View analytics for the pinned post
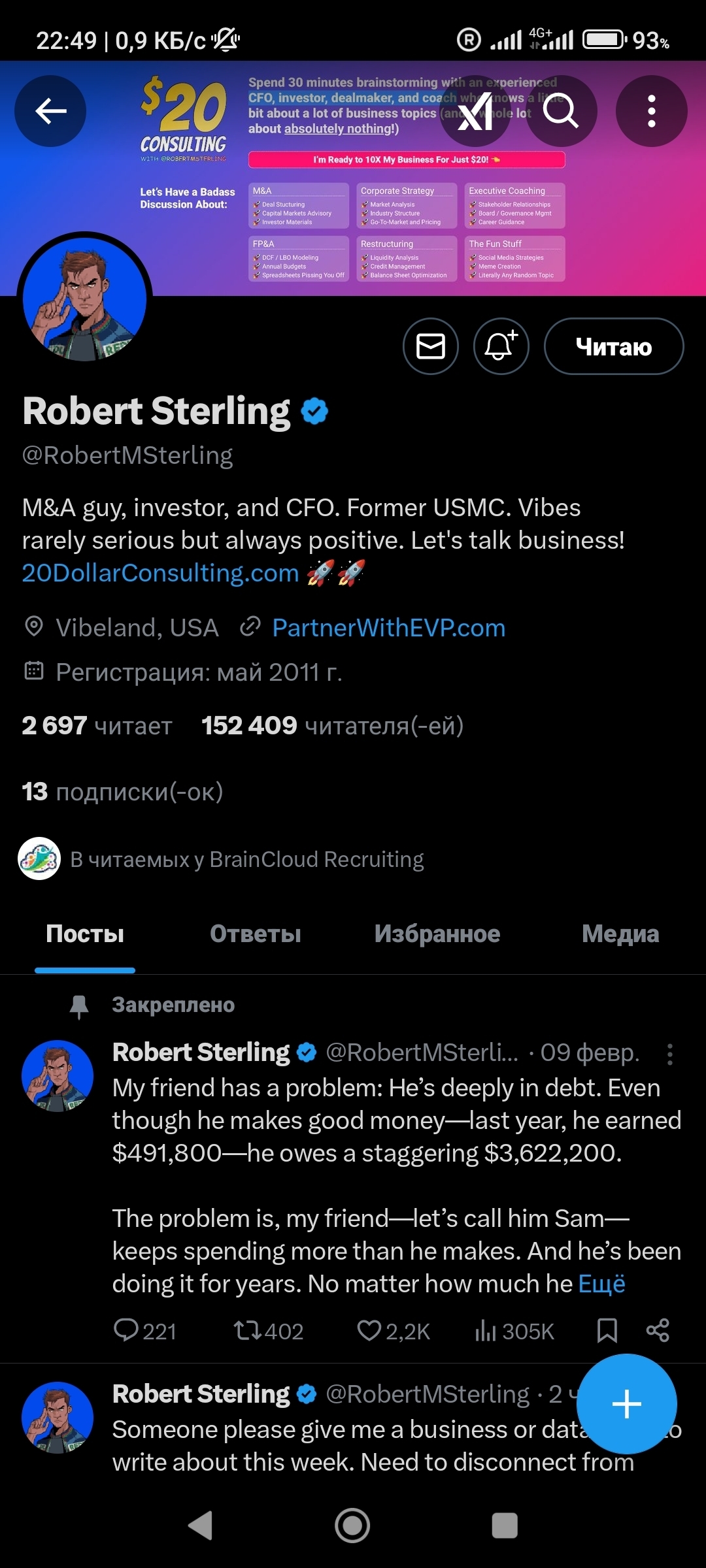 click(x=514, y=1331)
